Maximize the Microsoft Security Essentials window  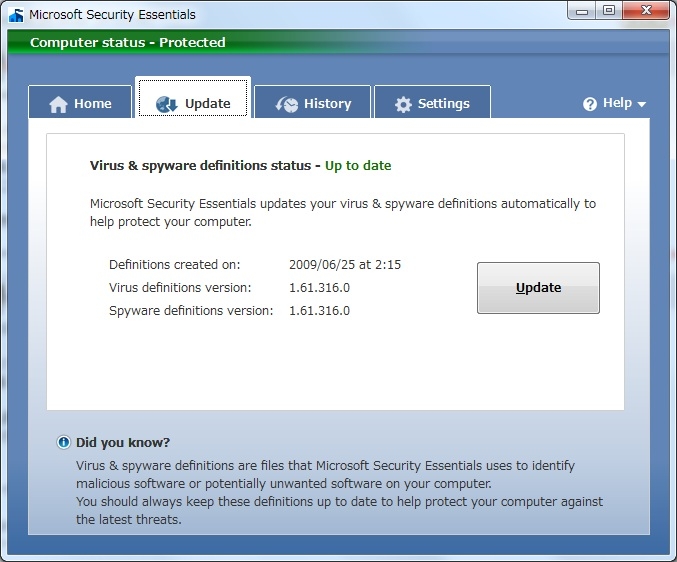click(609, 11)
